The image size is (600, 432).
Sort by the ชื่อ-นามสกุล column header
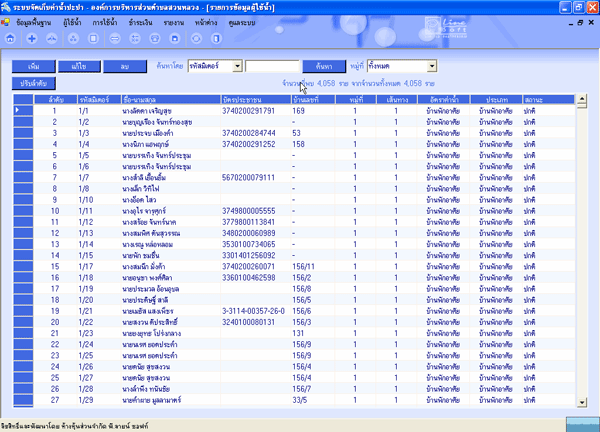tap(120, 101)
